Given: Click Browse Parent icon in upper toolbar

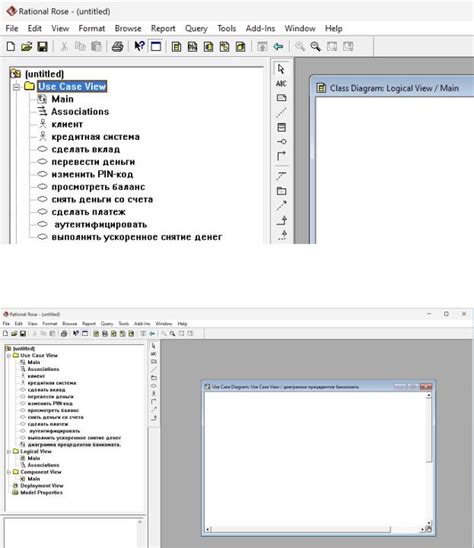Looking at the screenshot, I should coord(262,46).
